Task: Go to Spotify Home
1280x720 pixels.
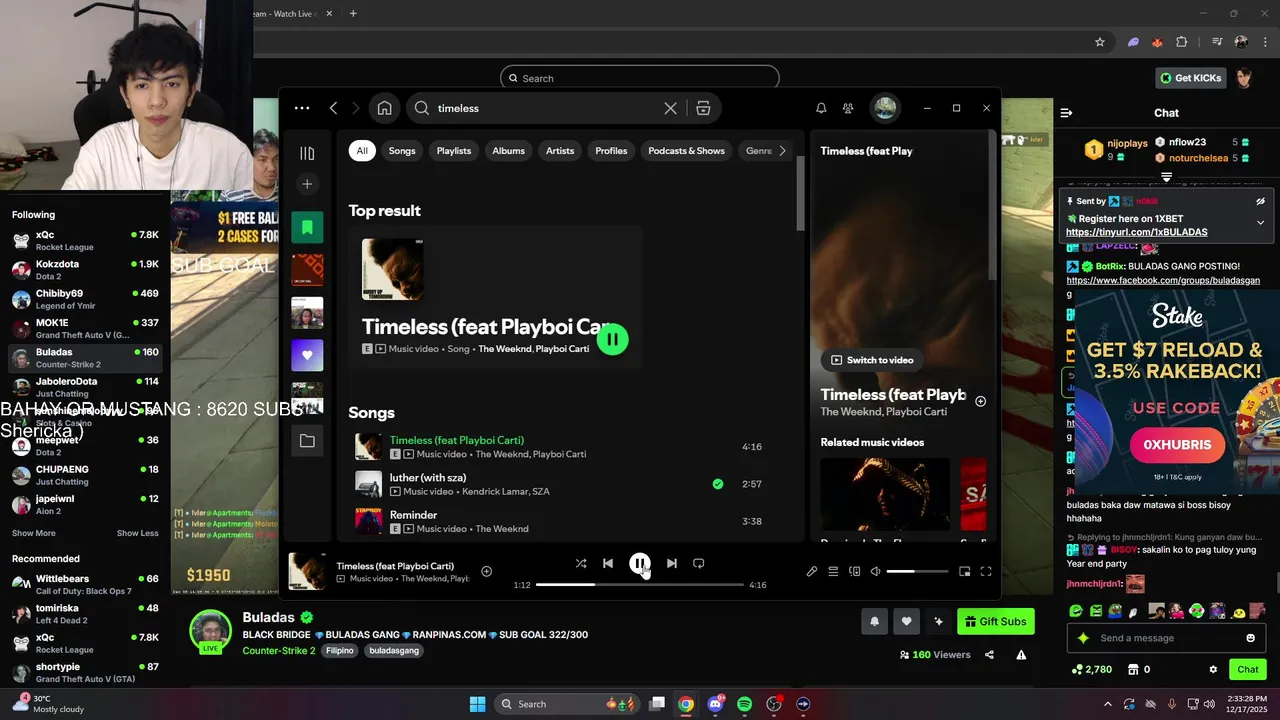Action: 384,108
